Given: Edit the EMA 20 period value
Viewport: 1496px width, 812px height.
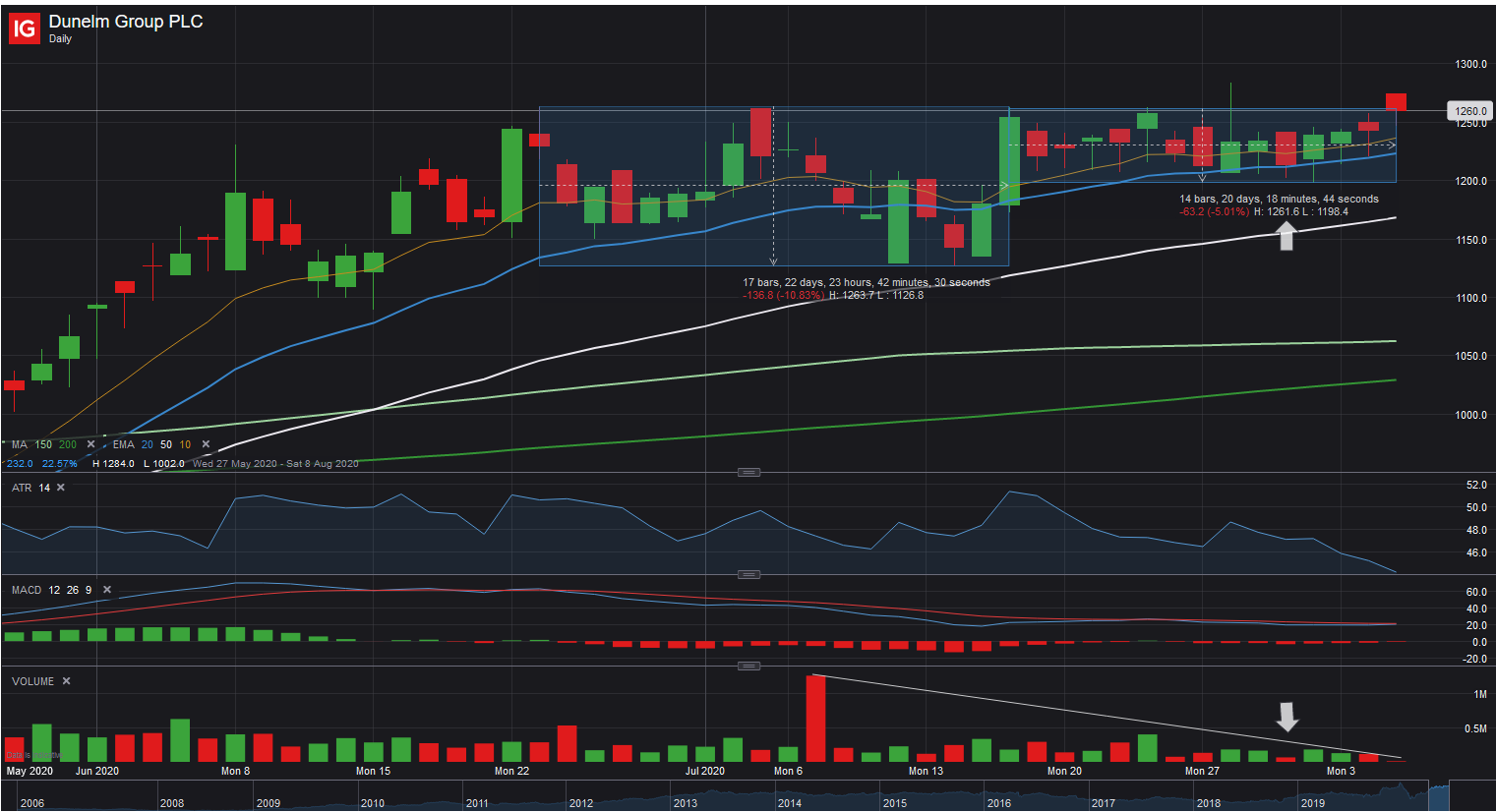Looking at the screenshot, I should pyautogui.click(x=148, y=444).
